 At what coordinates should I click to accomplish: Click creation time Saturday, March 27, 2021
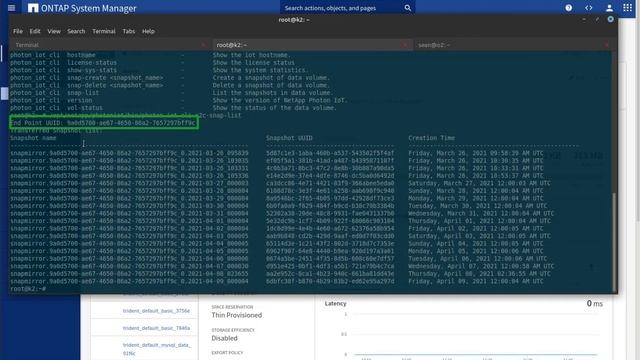tap(479, 183)
